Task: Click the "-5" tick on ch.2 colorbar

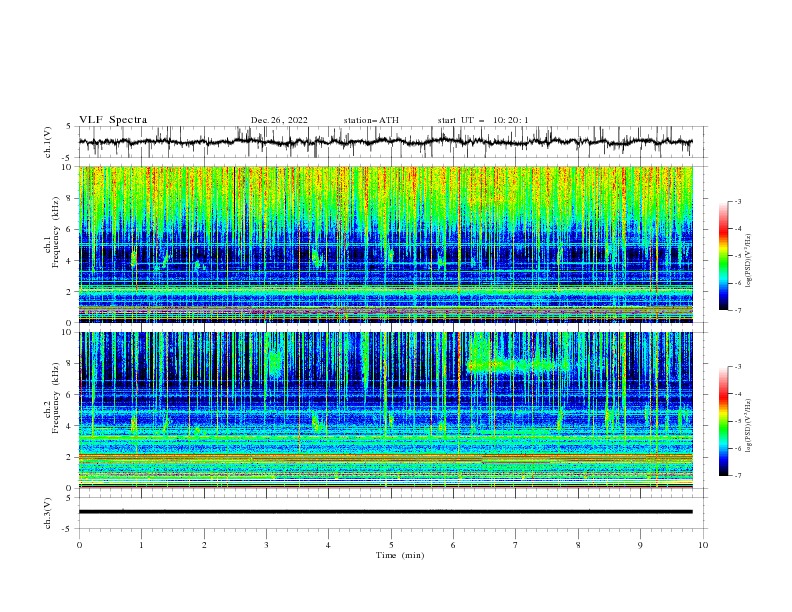Action: click(x=738, y=421)
